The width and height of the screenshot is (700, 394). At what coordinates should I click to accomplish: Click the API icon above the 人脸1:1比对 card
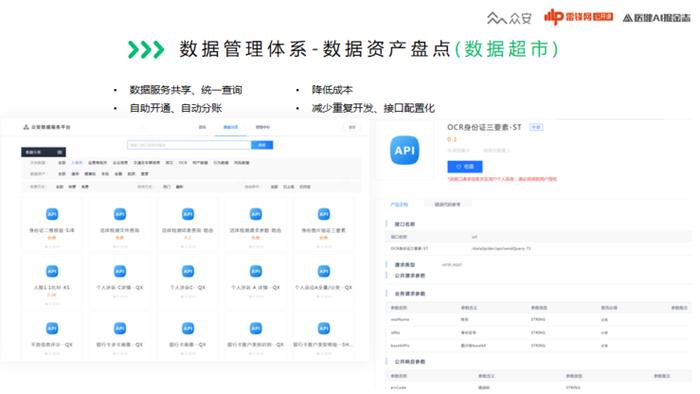coord(52,271)
